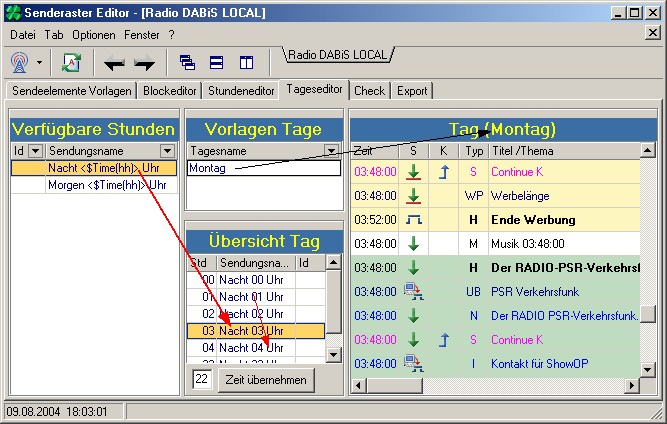Image resolution: width=667 pixels, height=424 pixels.
Task: Click the green refresh icon in the toolbar
Action: pyautogui.click(x=71, y=62)
